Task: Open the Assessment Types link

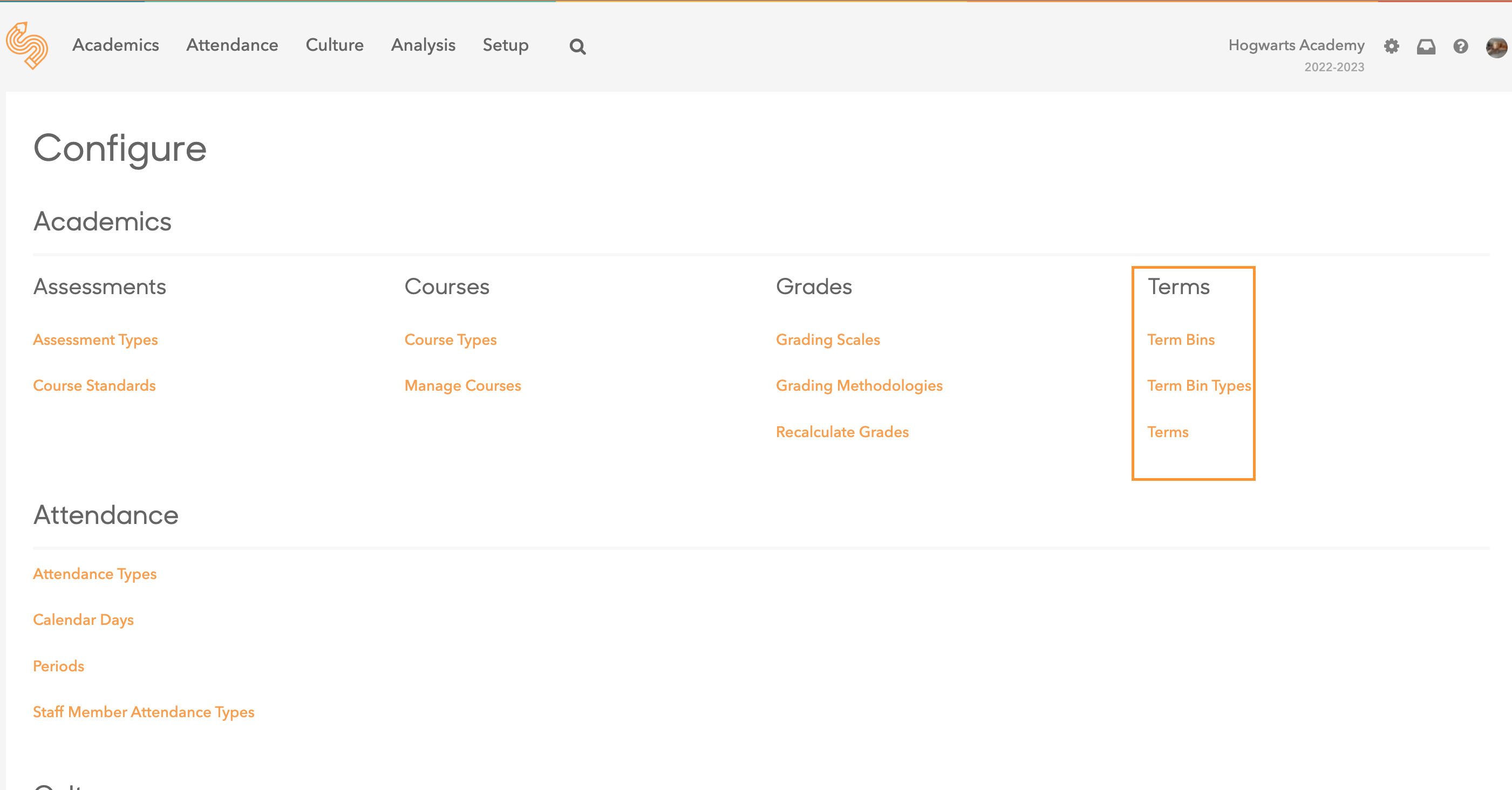Action: [95, 340]
